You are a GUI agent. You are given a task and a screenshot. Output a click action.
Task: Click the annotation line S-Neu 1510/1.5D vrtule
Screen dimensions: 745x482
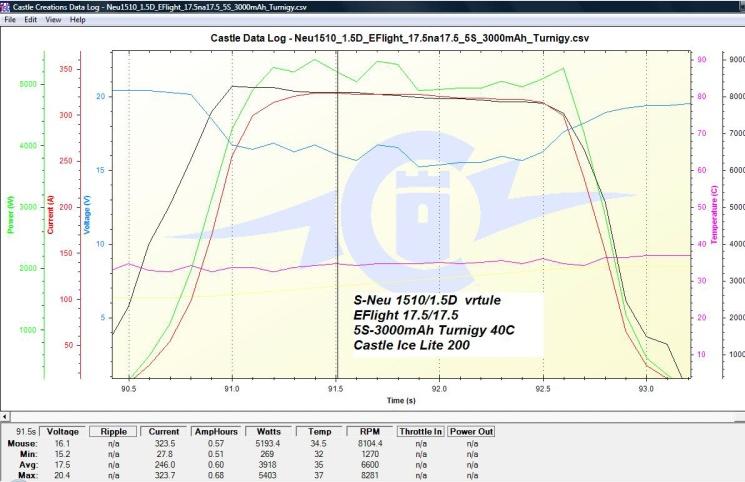pos(427,300)
